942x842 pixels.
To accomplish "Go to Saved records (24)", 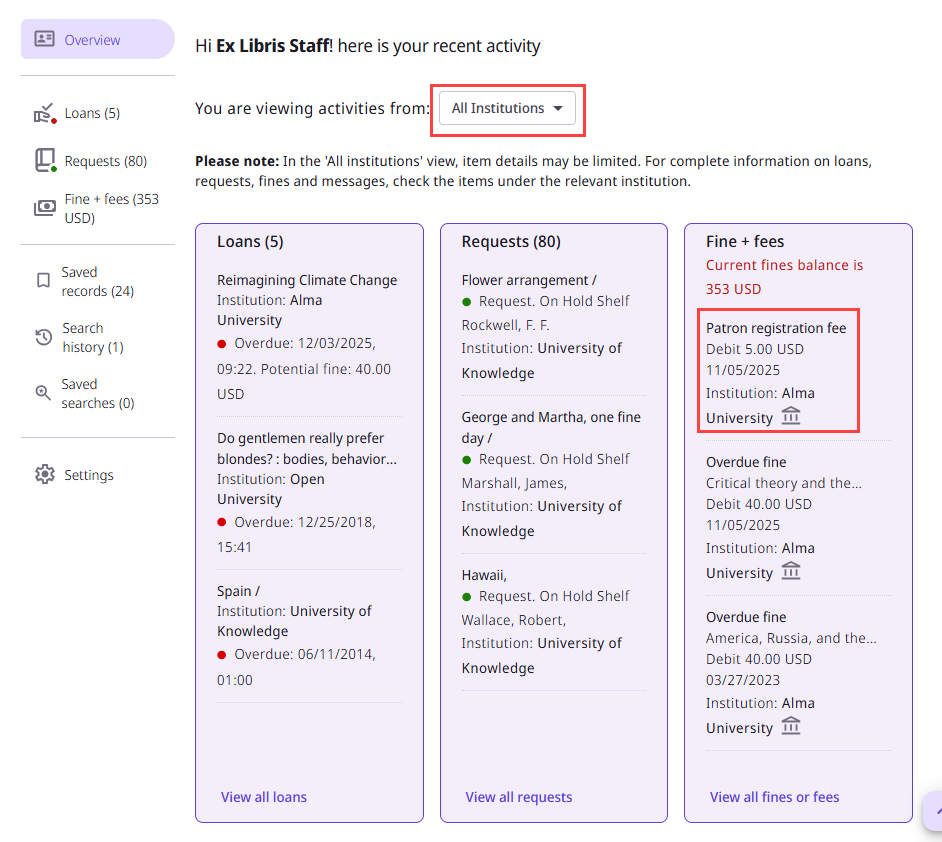I will [x=97, y=282].
